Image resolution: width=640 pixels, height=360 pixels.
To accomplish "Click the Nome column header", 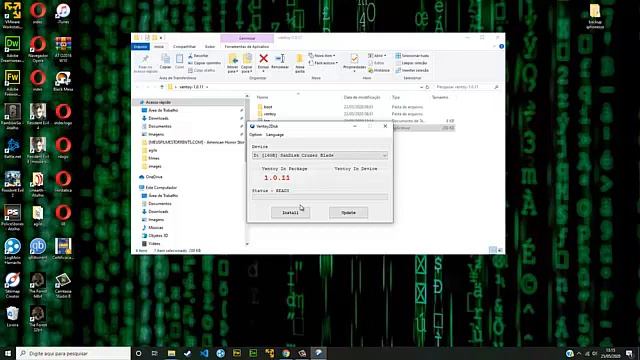I will pos(262,98).
